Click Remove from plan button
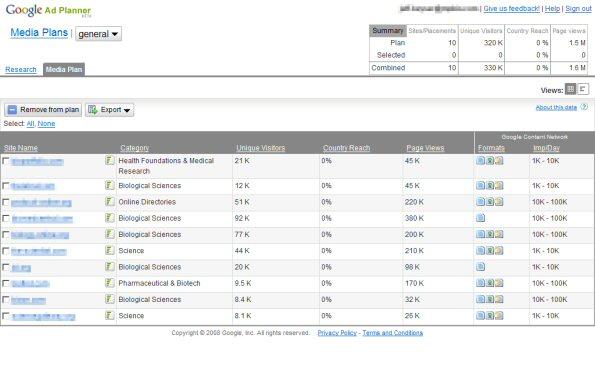Image resolution: width=595 pixels, height=367 pixels. [43, 110]
